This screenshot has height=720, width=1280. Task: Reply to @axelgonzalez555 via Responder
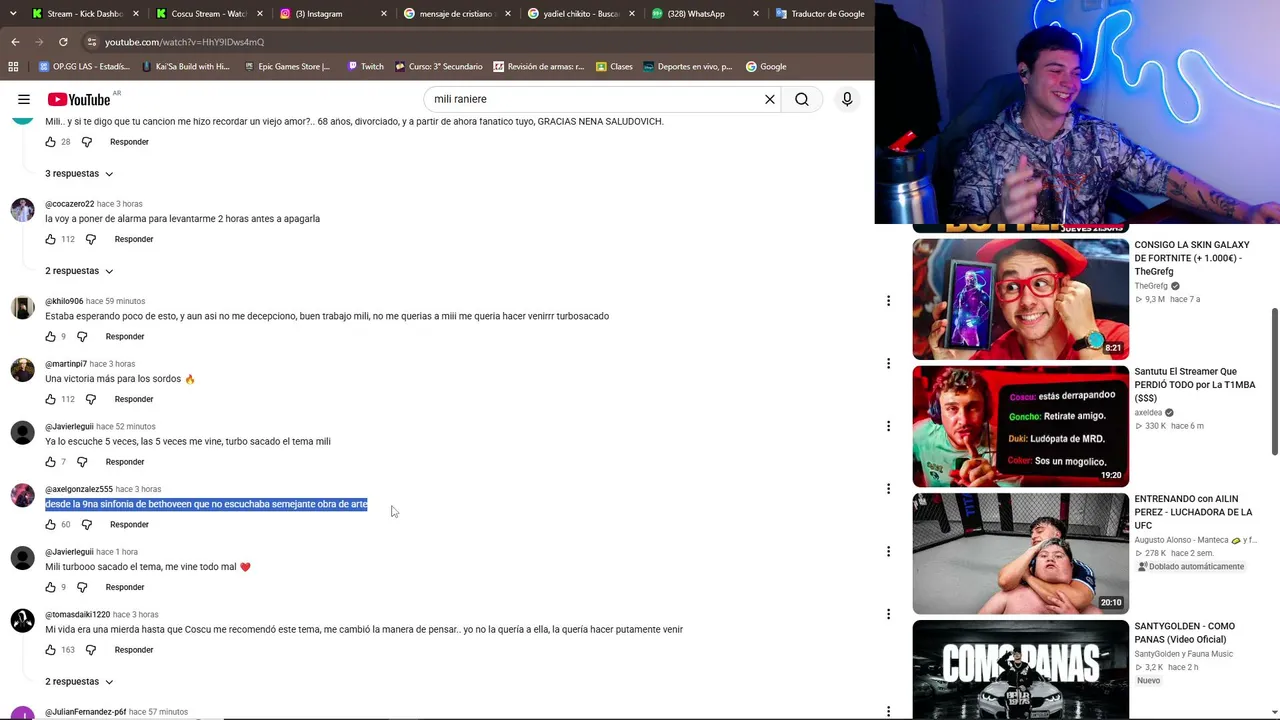click(x=129, y=524)
